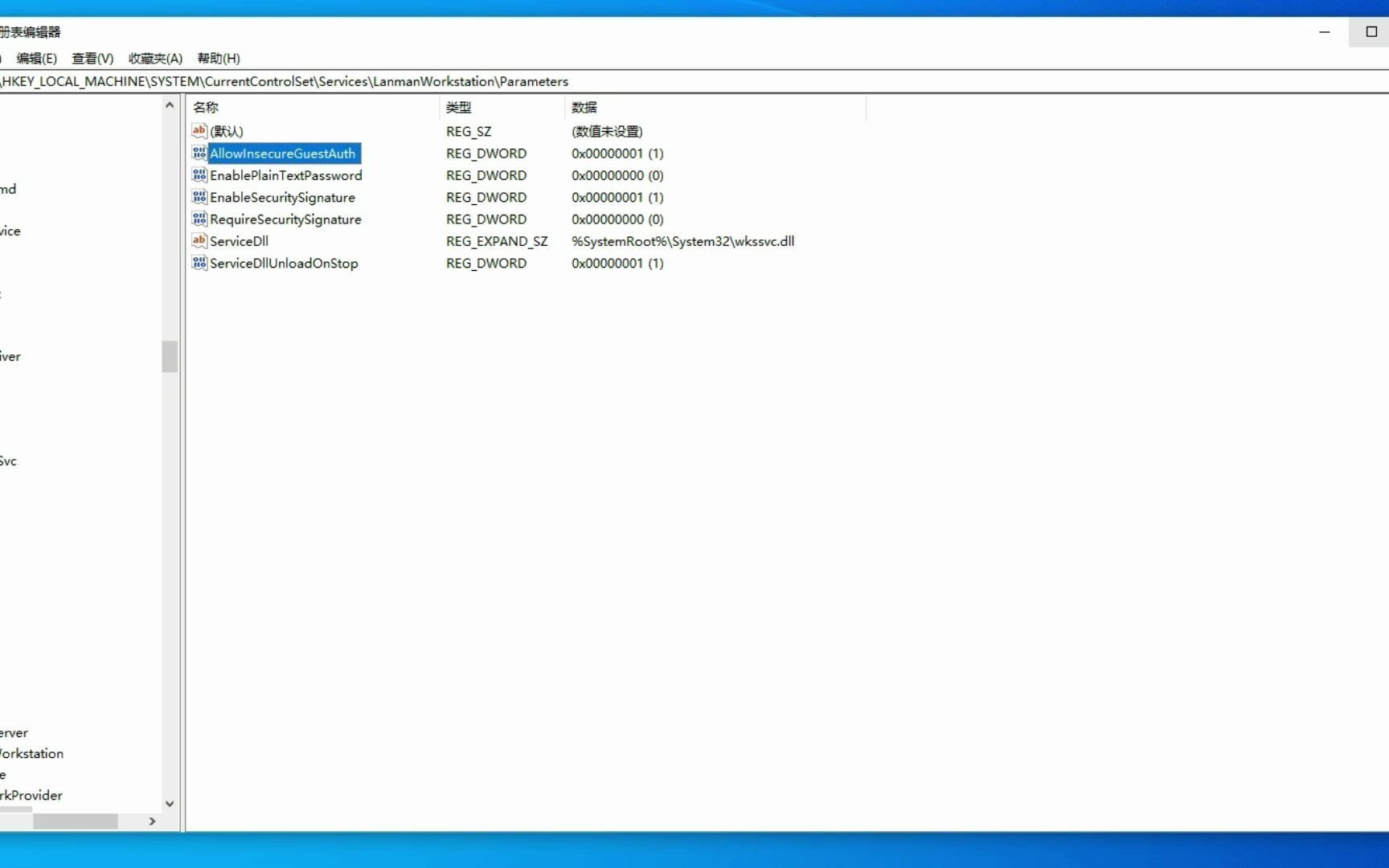Screen dimensions: 1389x868
Task: Click the tree pane scroll-down arrow
Action: tap(170, 804)
